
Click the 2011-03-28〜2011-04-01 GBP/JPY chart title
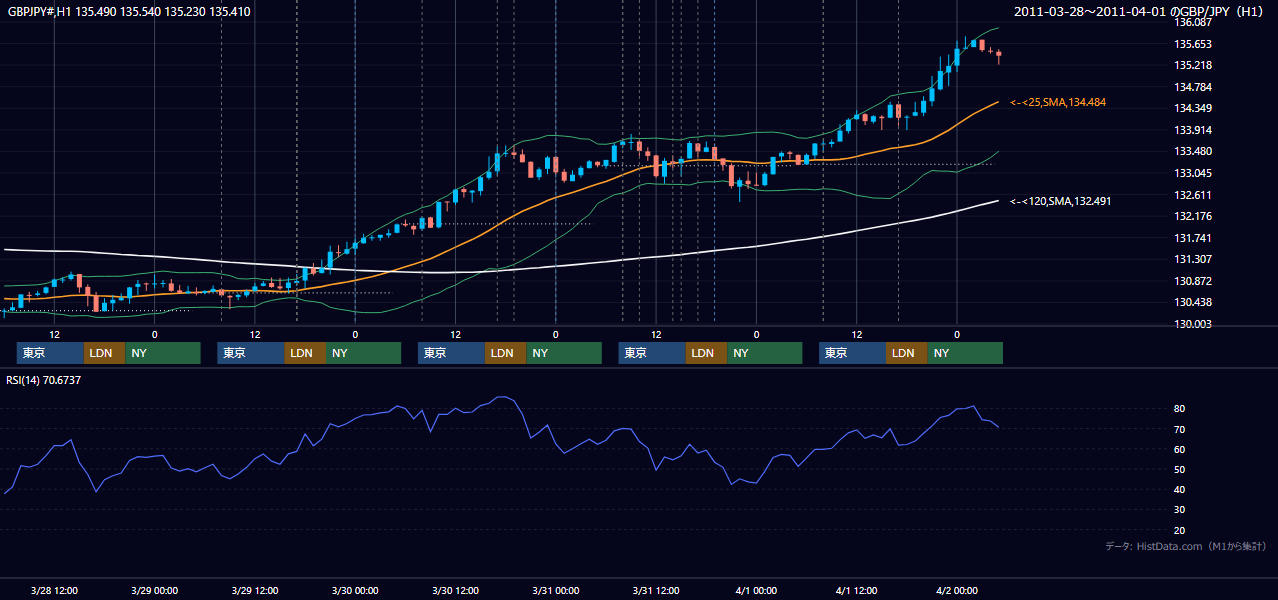click(1141, 12)
